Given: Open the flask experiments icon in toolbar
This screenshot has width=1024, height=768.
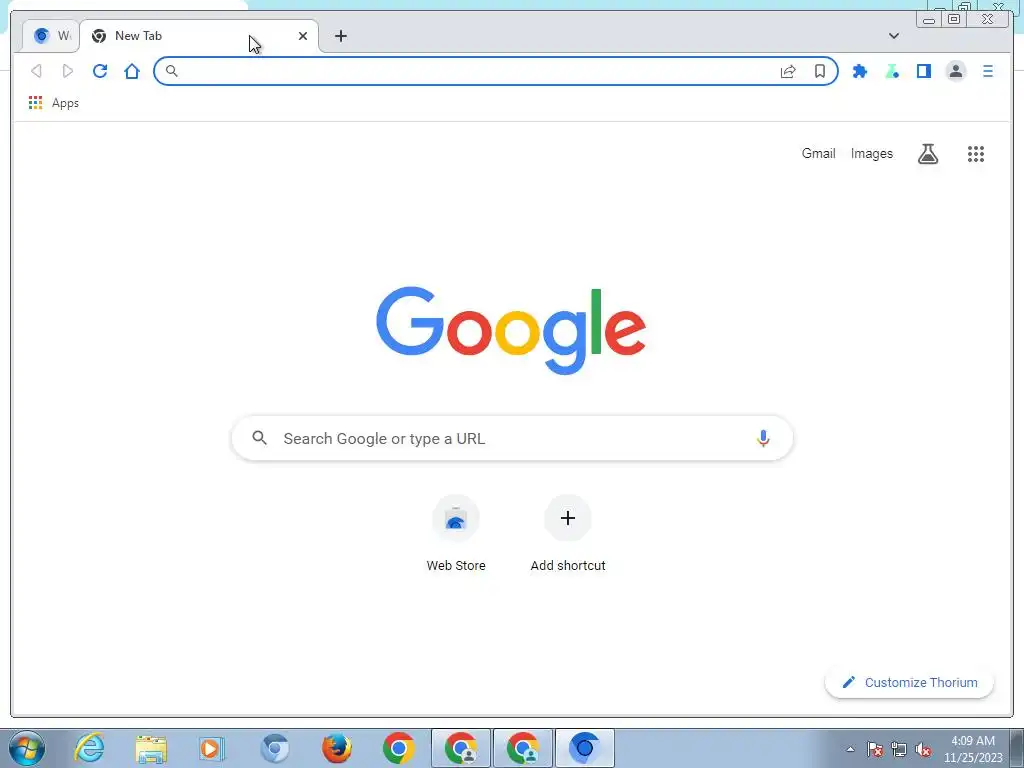Looking at the screenshot, I should coord(892,71).
